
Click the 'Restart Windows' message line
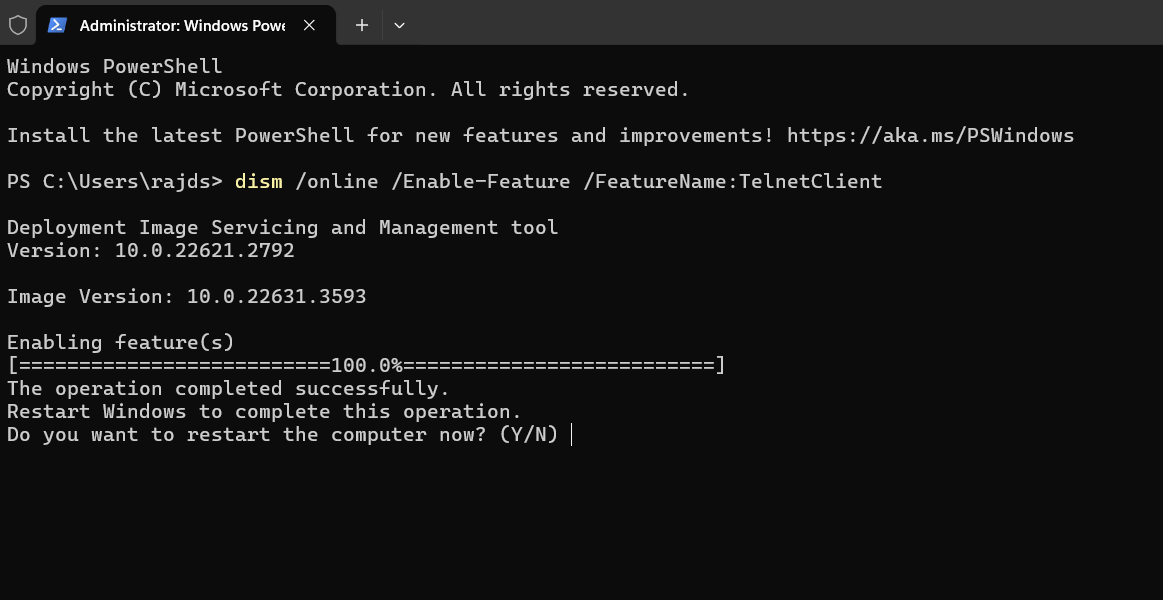pyautogui.click(x=262, y=411)
